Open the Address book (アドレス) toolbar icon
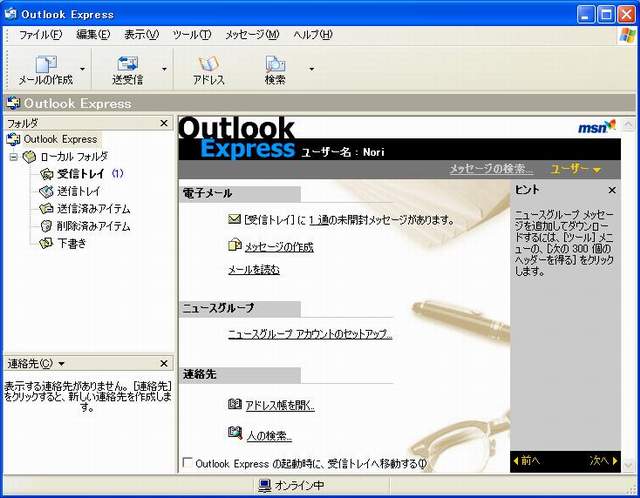640x498 pixels. click(209, 64)
